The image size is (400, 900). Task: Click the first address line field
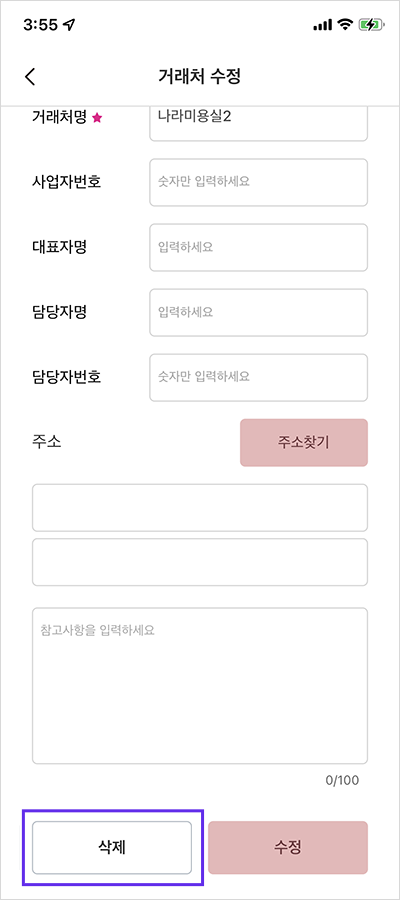click(200, 507)
